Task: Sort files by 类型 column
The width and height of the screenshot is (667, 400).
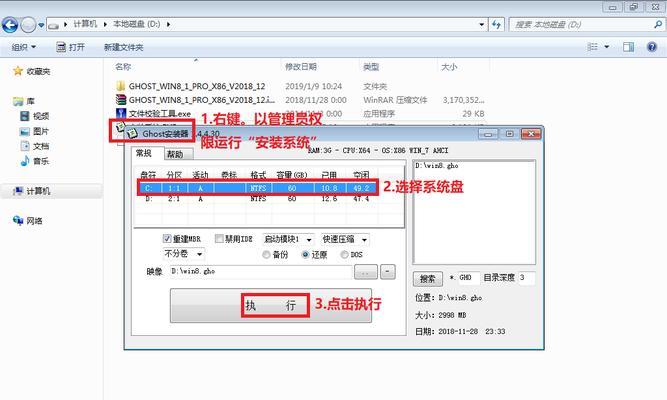Action: [371, 67]
